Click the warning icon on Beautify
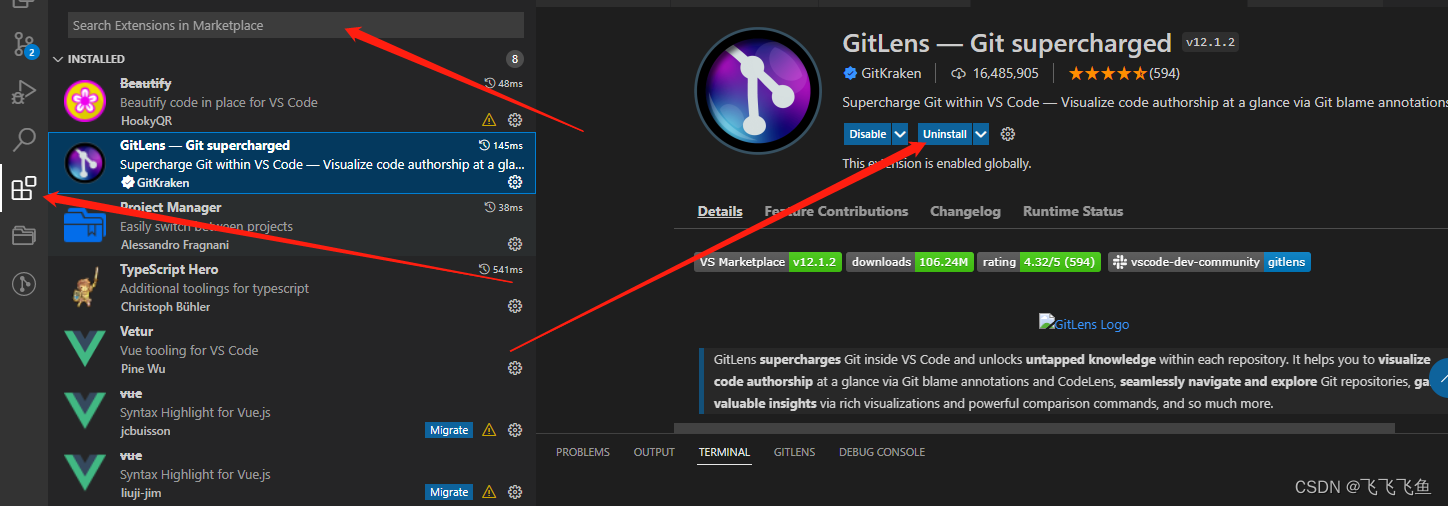This screenshot has height=506, width=1448. click(x=489, y=120)
